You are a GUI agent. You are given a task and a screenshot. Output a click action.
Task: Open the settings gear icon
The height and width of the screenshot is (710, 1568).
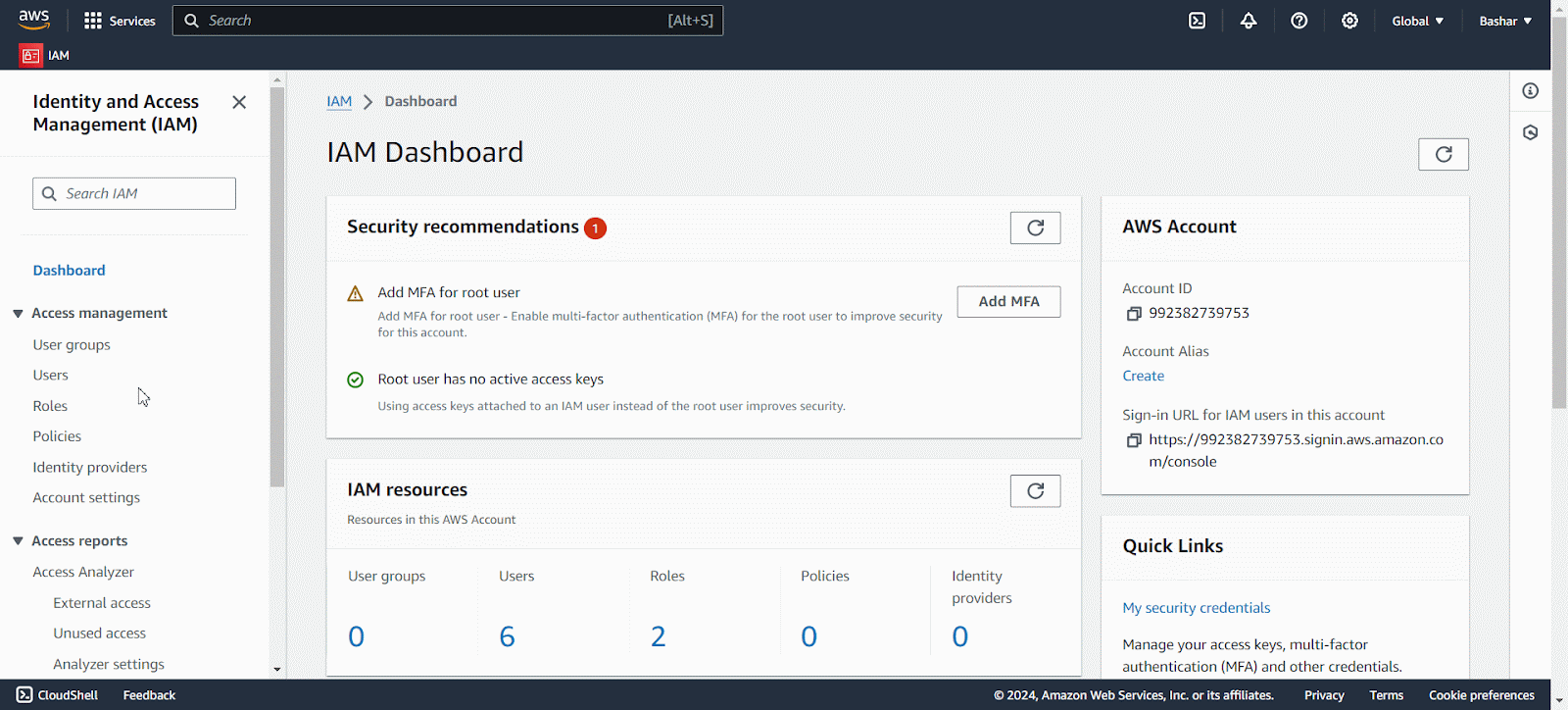pos(1349,21)
